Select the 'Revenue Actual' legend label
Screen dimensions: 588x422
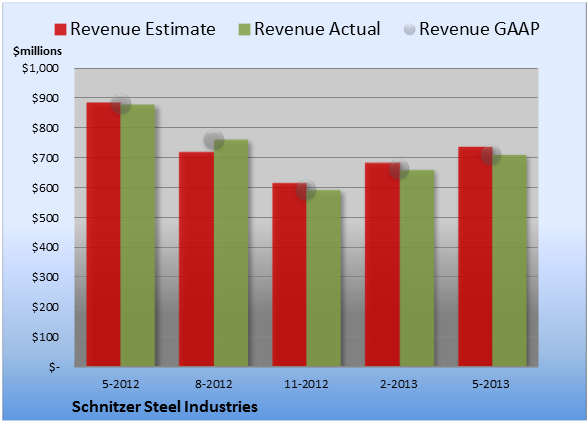click(x=317, y=29)
